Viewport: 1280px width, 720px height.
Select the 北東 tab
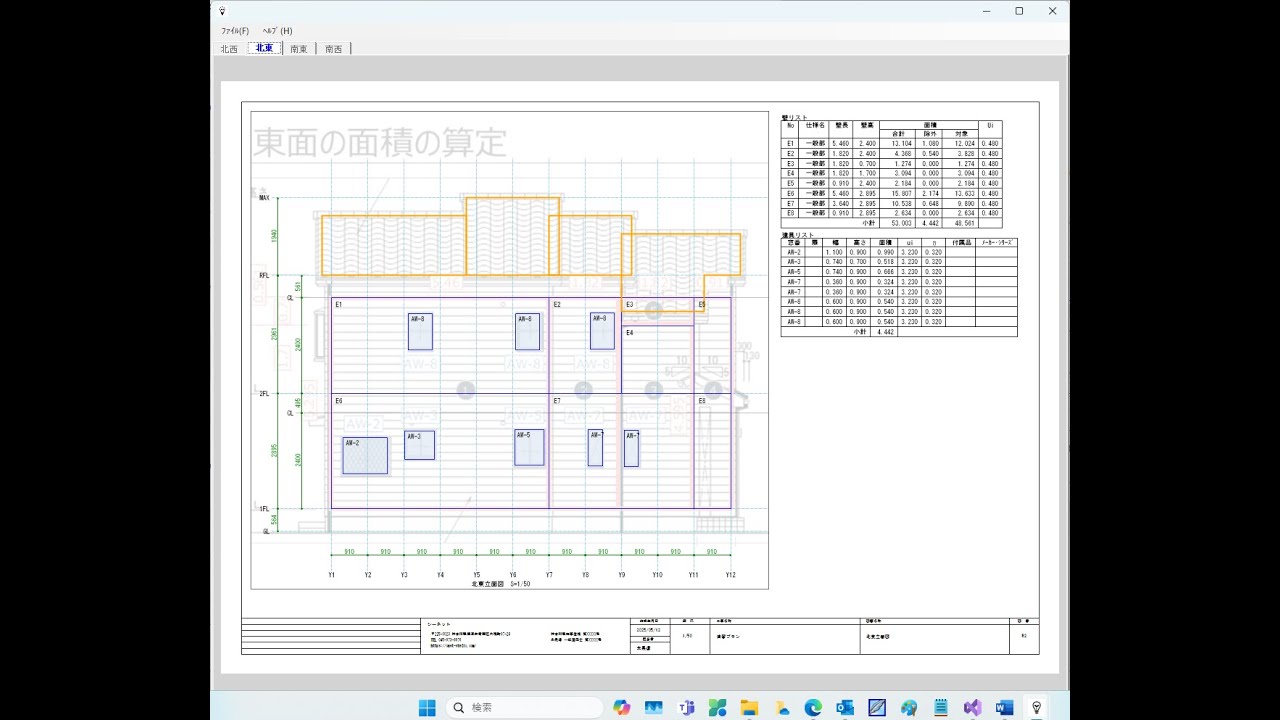264,48
